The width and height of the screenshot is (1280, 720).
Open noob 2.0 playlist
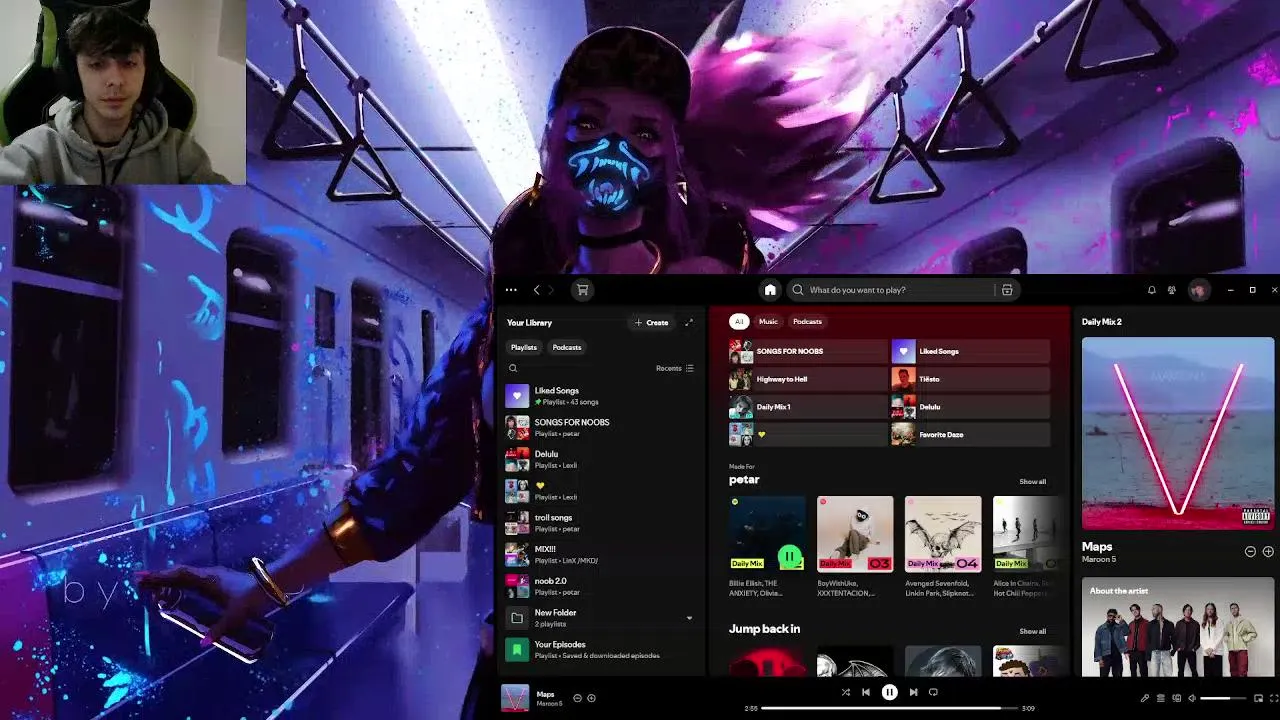coord(600,586)
